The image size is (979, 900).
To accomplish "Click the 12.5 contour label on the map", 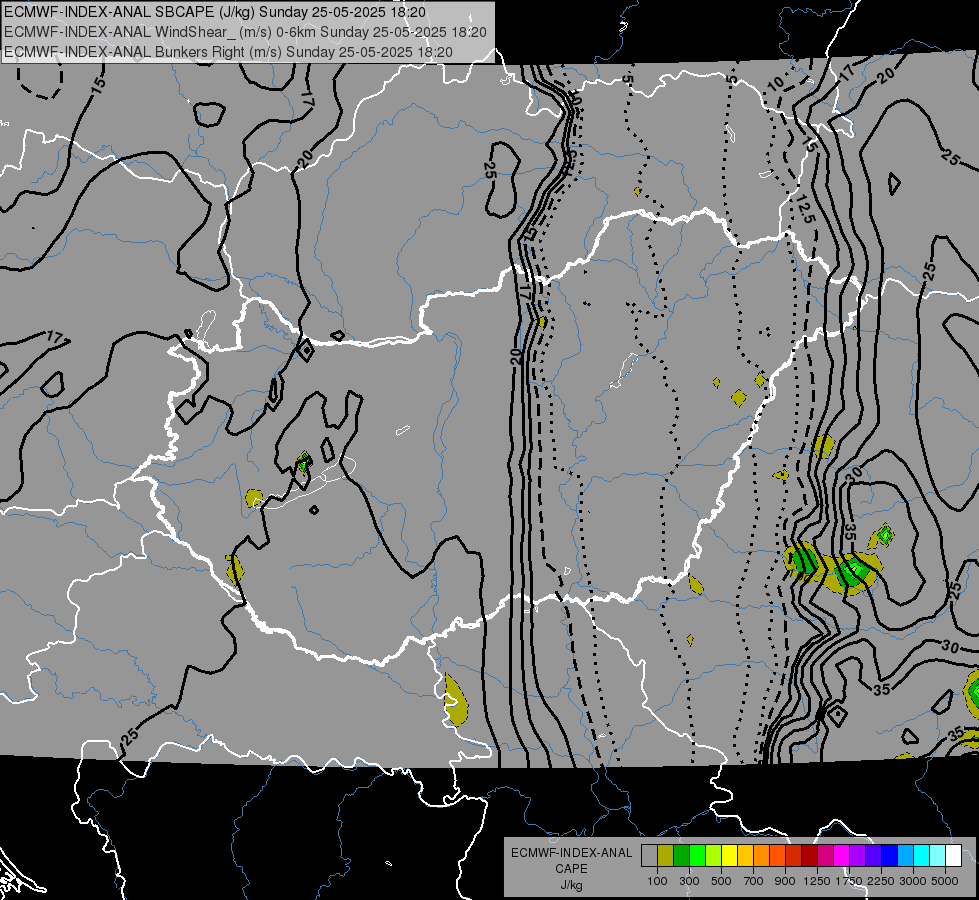I will pyautogui.click(x=806, y=210).
